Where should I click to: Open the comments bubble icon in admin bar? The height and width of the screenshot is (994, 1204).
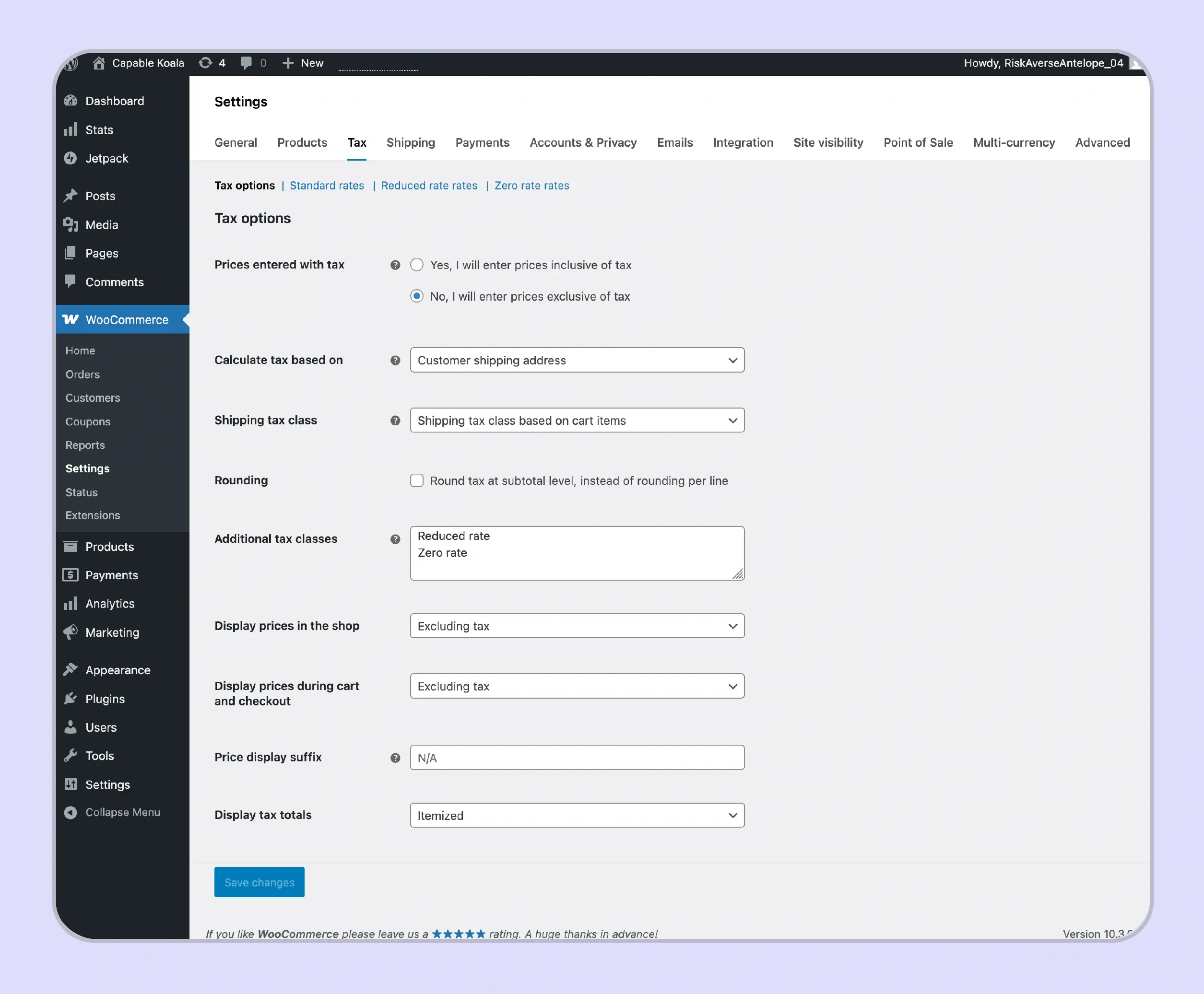coord(246,63)
